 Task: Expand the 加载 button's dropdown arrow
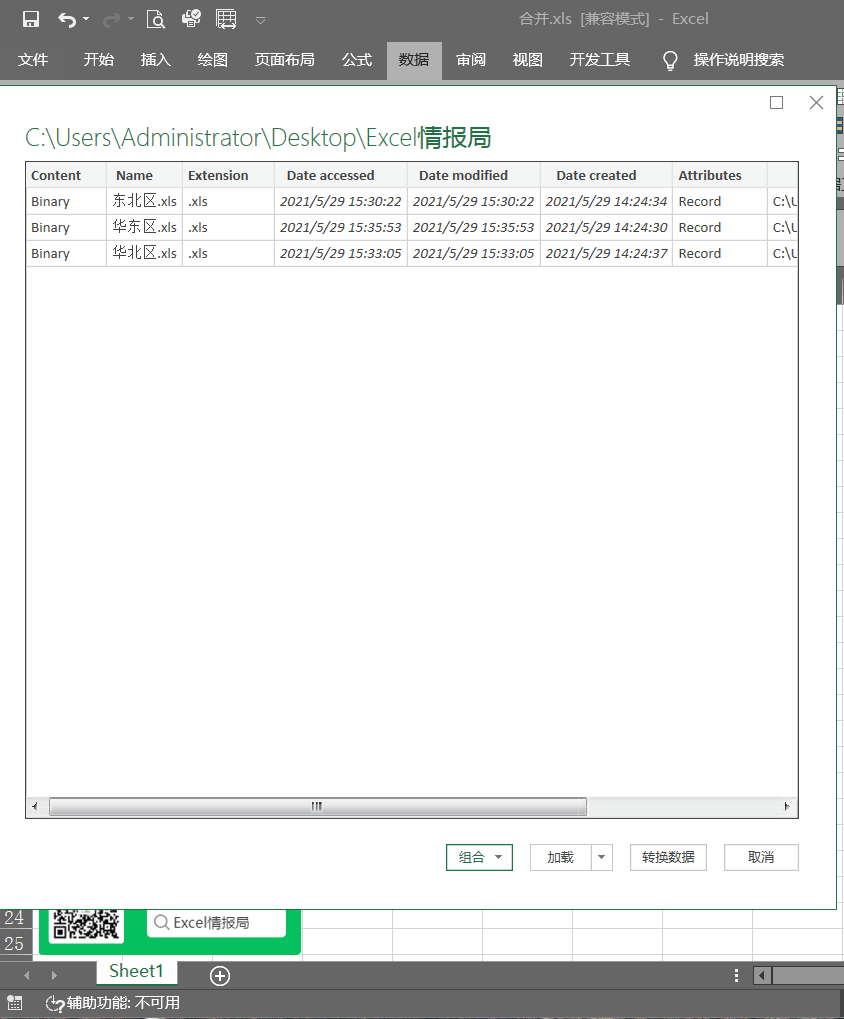[602, 857]
